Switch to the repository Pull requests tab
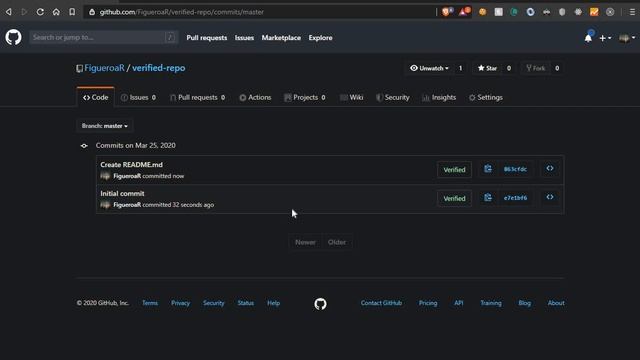This screenshot has height=360, width=640. point(198,97)
